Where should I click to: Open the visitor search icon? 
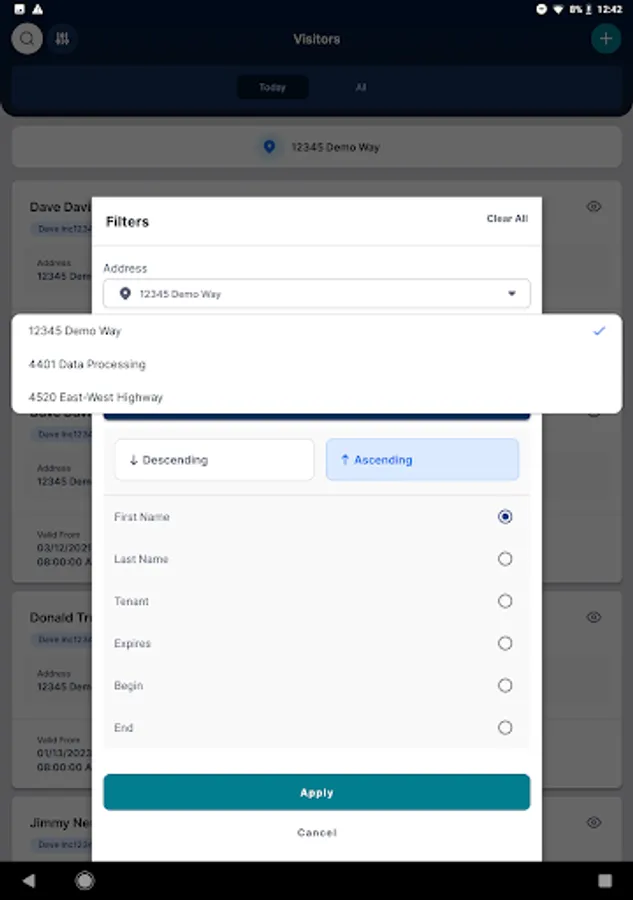click(x=27, y=39)
